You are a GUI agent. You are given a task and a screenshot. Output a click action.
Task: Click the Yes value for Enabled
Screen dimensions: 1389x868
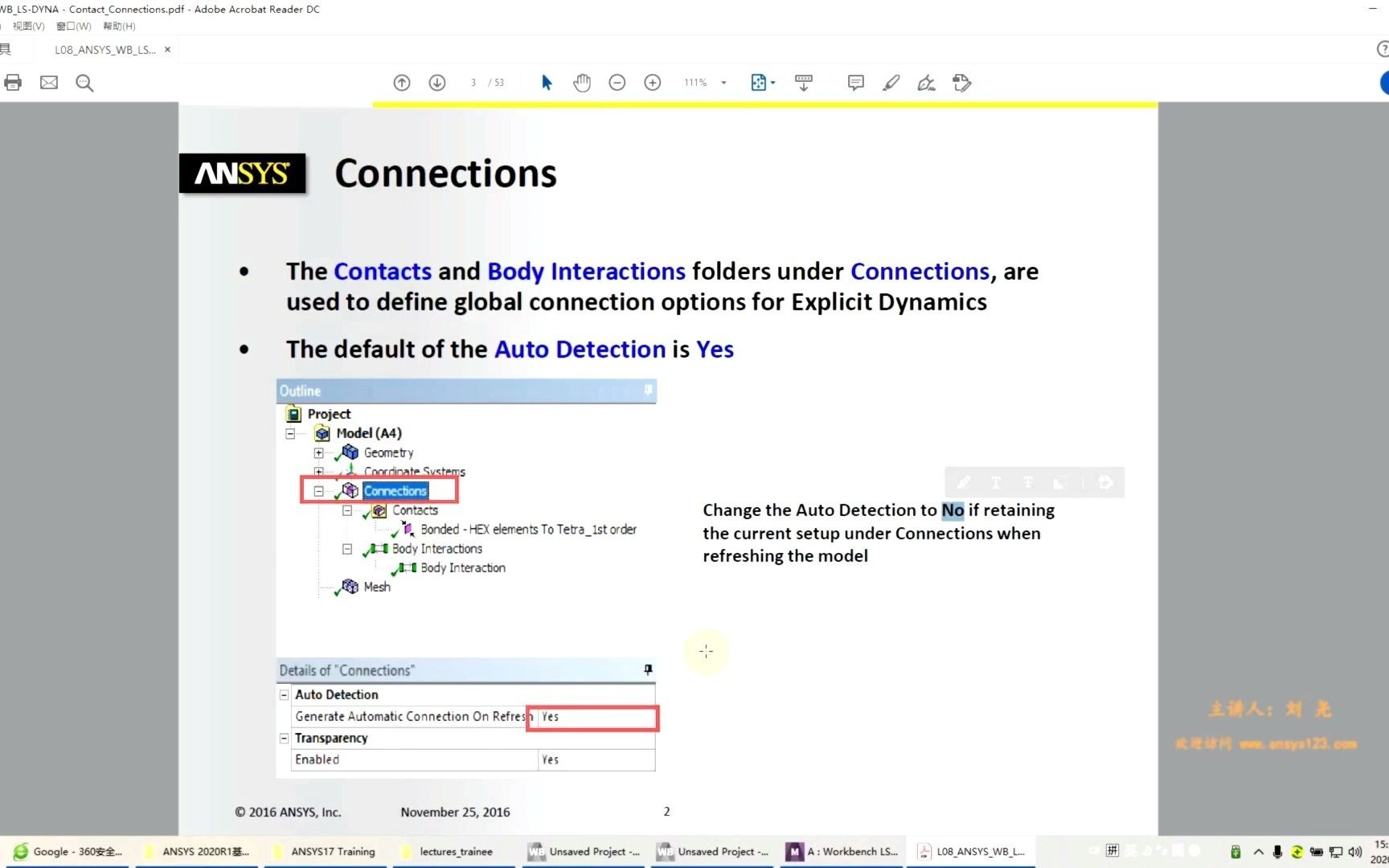point(596,759)
